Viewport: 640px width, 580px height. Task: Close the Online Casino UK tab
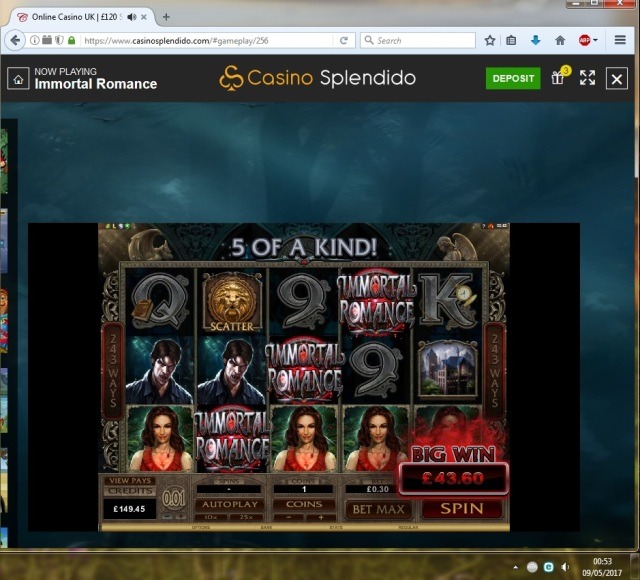144,17
